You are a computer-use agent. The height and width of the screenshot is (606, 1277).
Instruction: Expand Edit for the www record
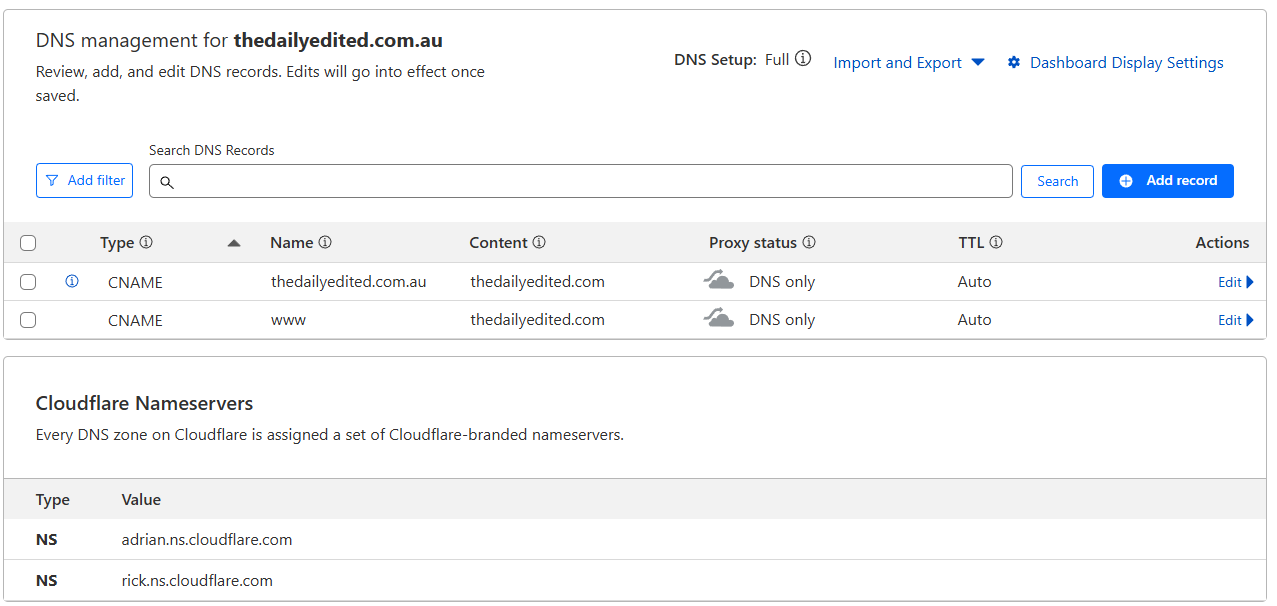pos(1235,320)
